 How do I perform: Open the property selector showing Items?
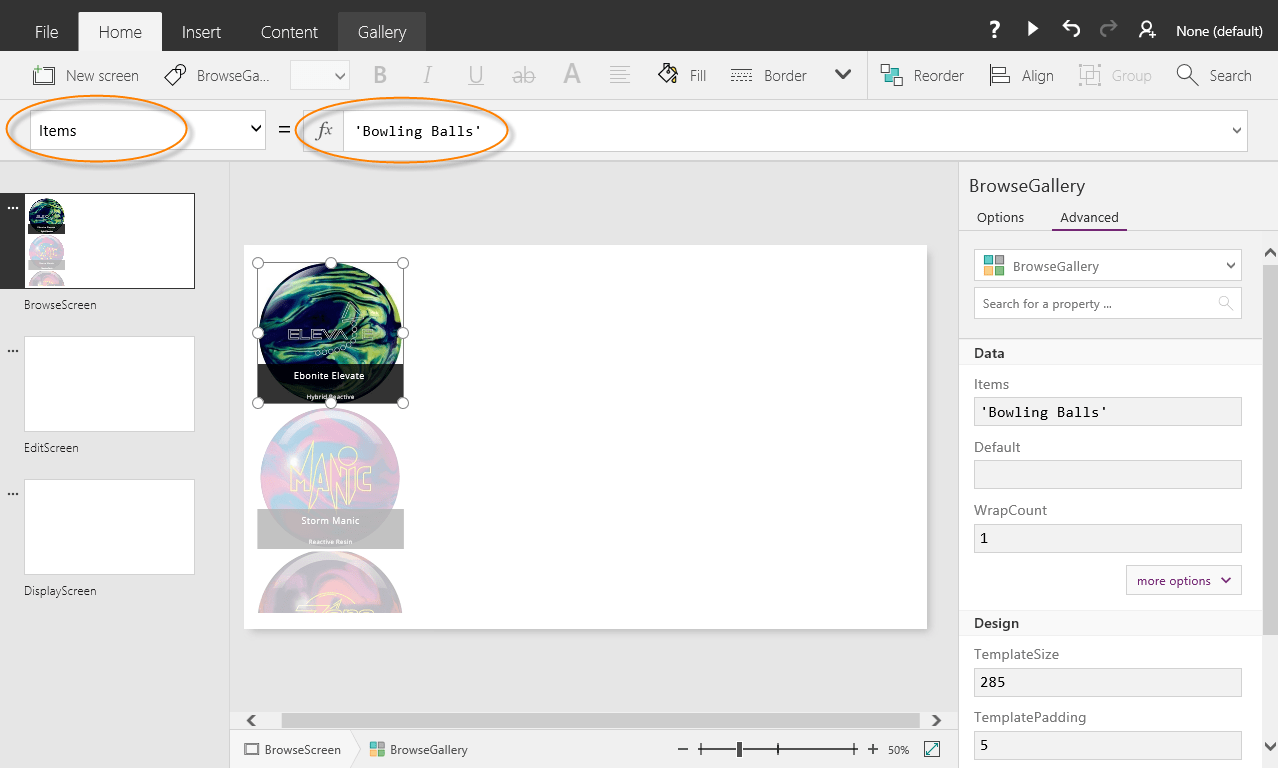click(145, 130)
